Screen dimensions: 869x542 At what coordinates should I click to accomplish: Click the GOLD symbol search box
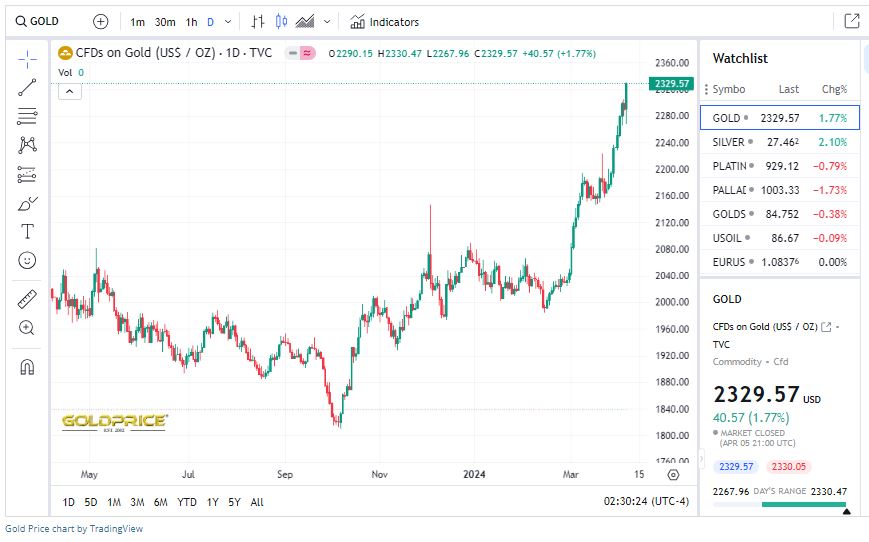(x=37, y=22)
